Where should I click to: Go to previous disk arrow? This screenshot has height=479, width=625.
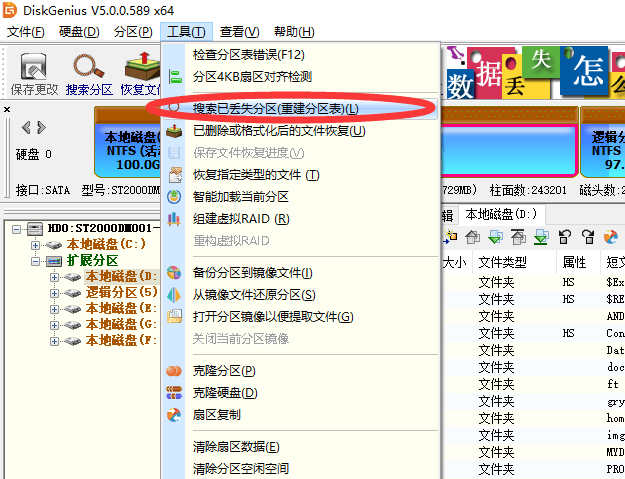[x=26, y=128]
